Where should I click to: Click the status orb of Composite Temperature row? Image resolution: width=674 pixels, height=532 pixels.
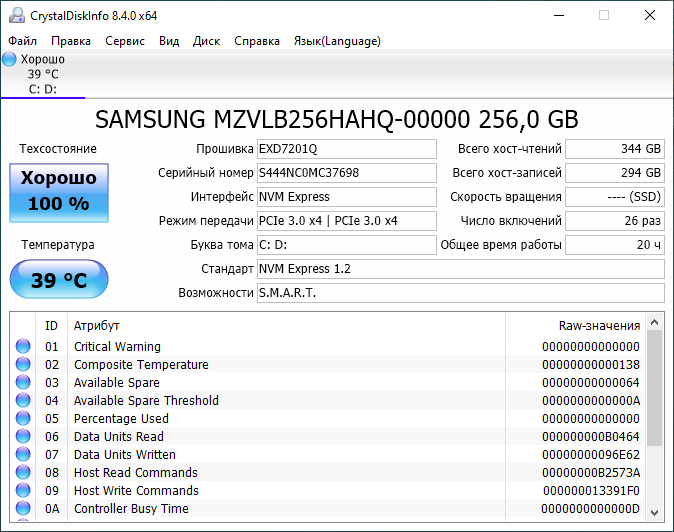pyautogui.click(x=23, y=364)
